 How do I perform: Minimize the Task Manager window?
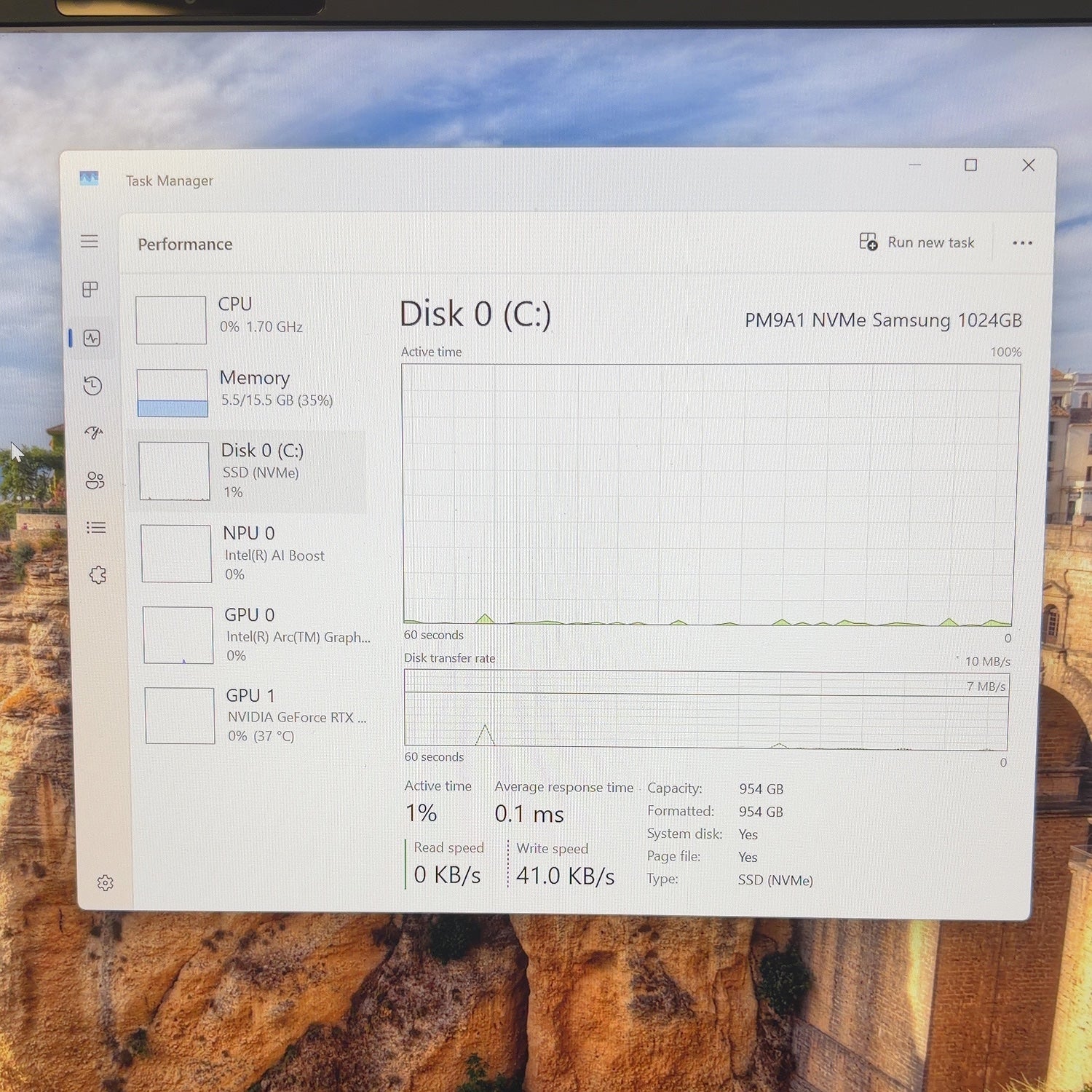(x=915, y=165)
